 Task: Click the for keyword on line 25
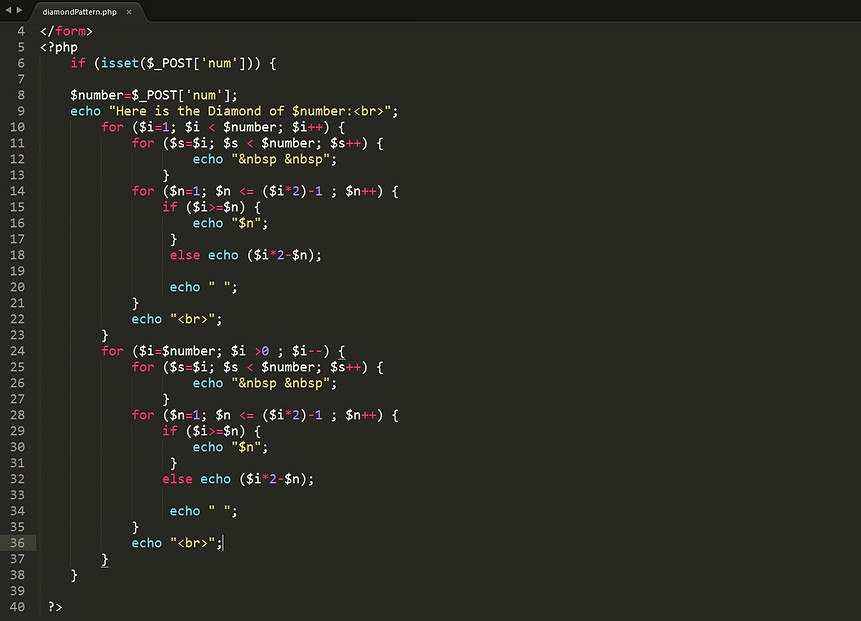click(x=143, y=367)
